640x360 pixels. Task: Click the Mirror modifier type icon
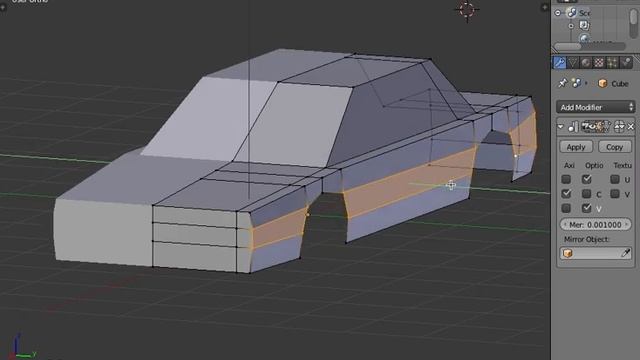pos(573,127)
